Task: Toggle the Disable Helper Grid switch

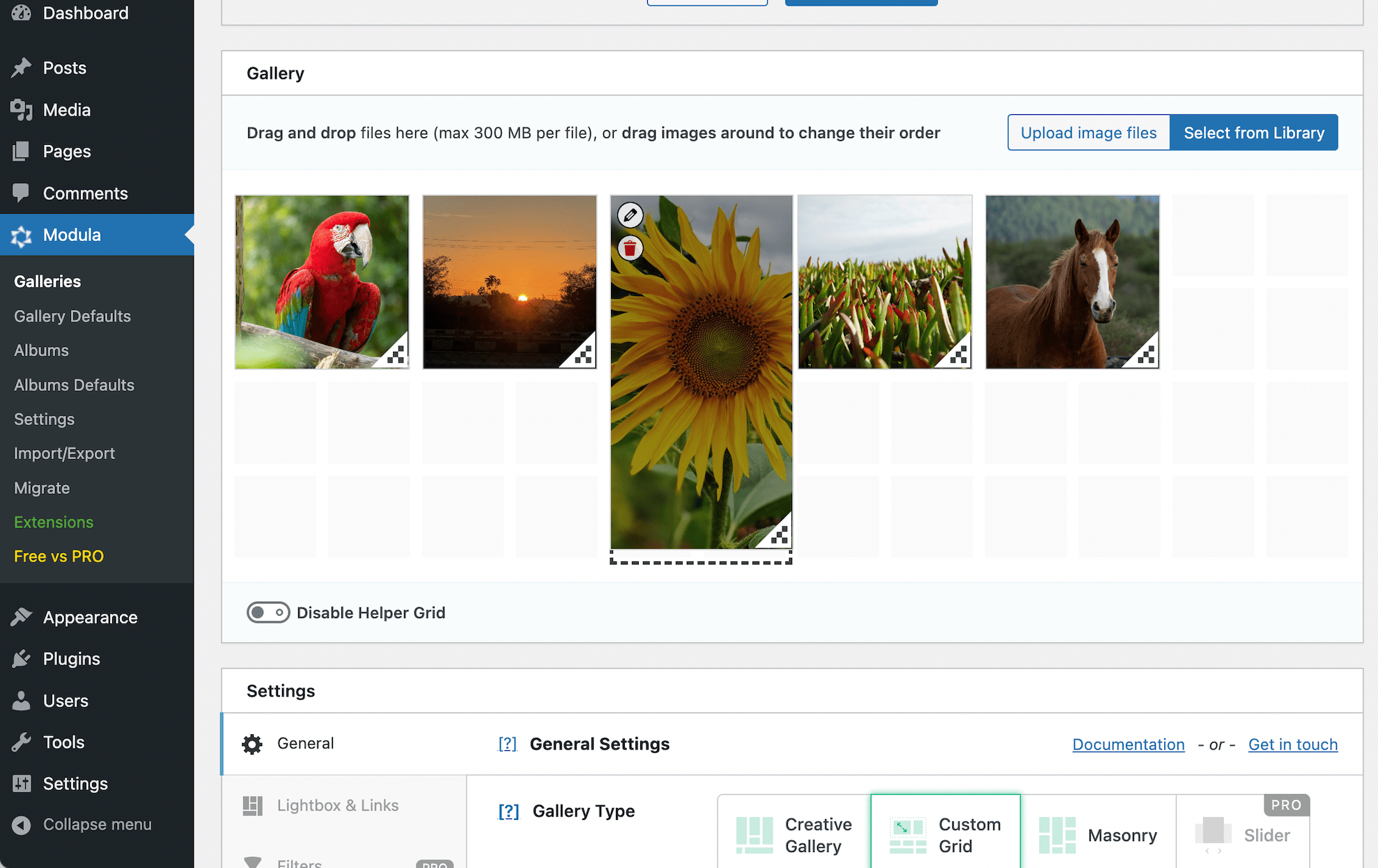Action: pos(268,612)
